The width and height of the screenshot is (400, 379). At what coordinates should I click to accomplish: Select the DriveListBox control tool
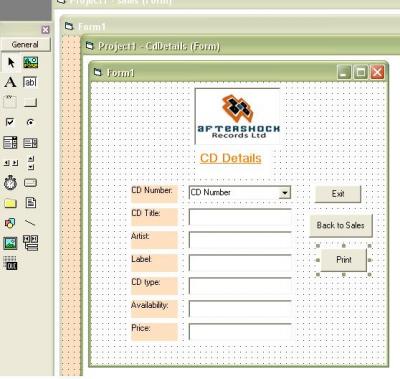click(x=30, y=183)
